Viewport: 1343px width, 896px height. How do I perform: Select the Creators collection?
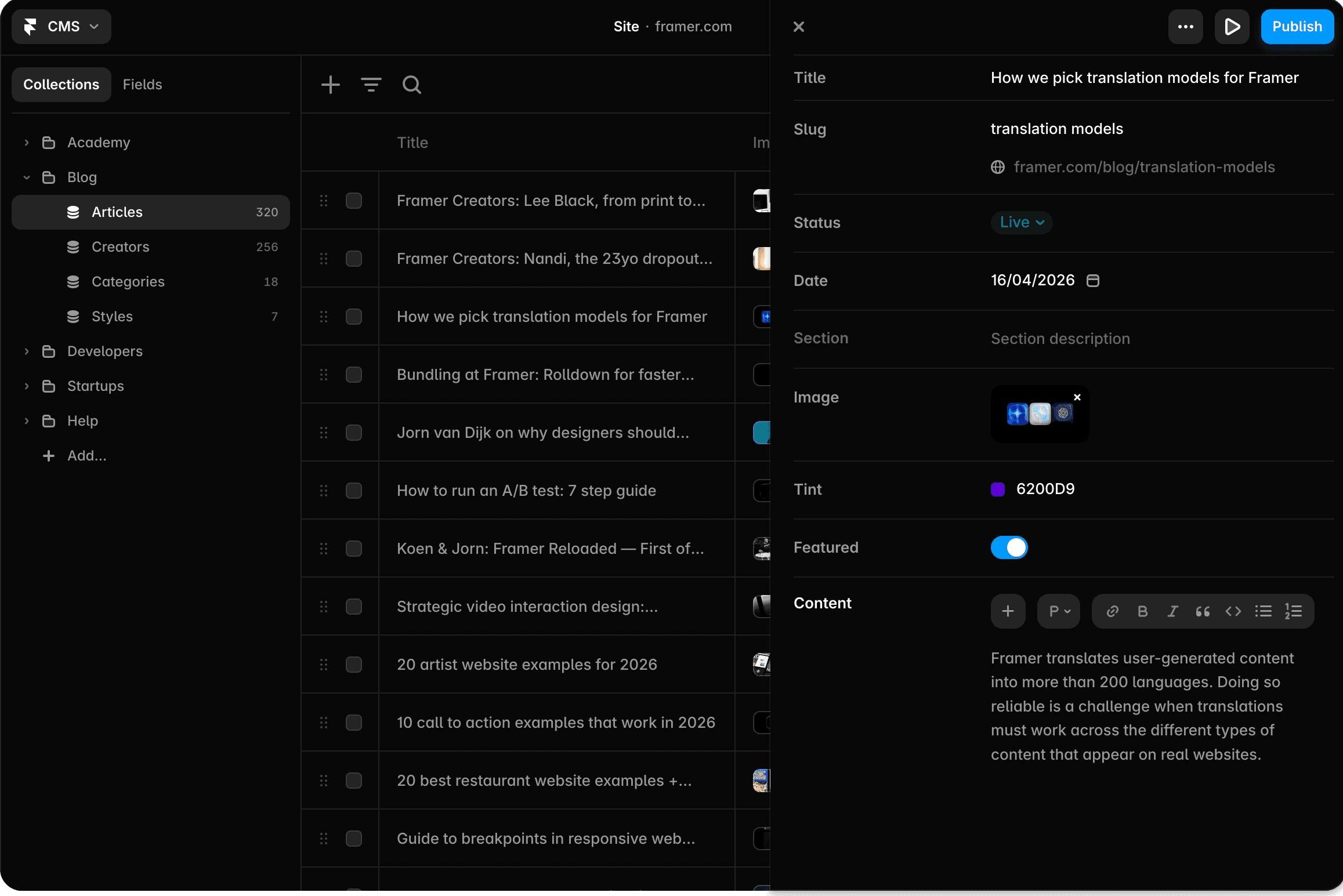pos(120,247)
